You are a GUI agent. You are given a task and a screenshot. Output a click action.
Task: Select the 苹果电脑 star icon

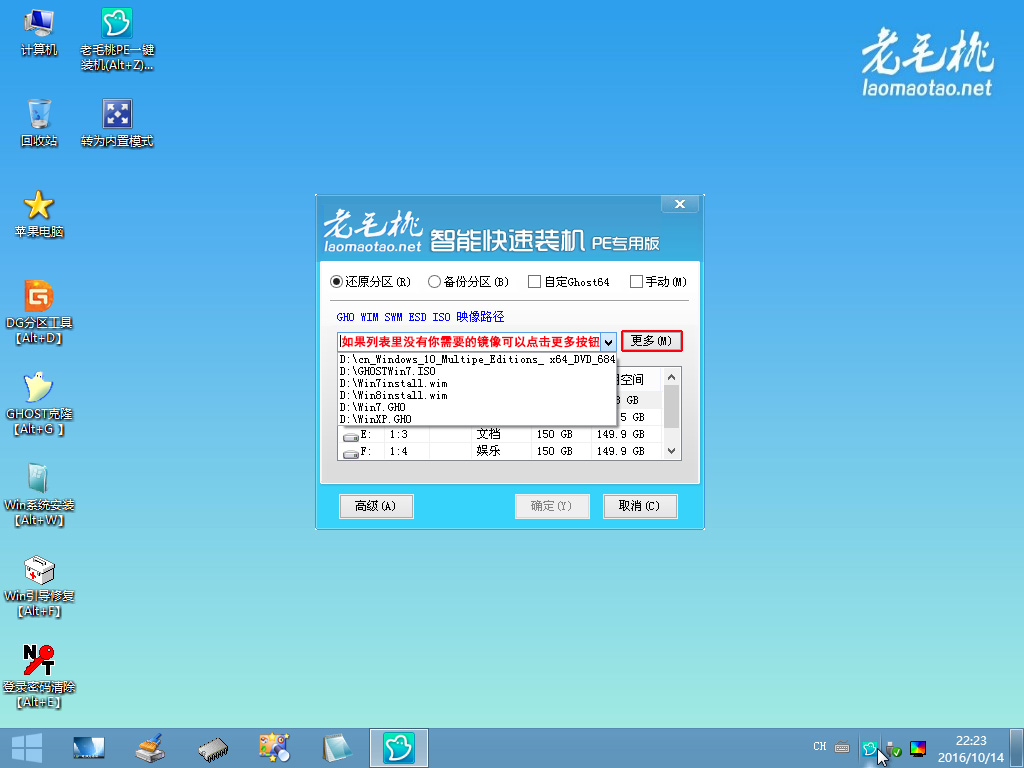coord(39,214)
